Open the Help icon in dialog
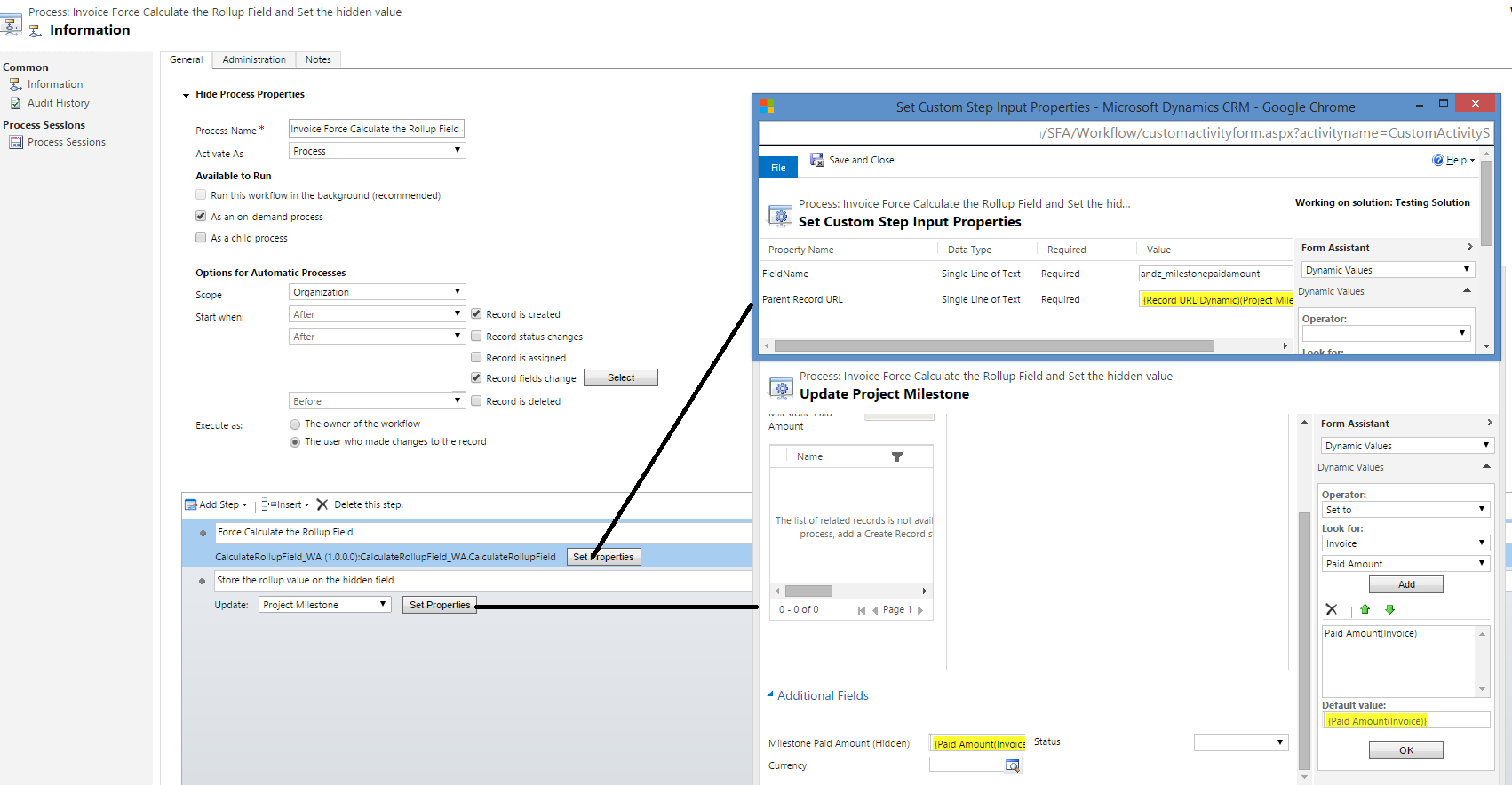 click(x=1437, y=161)
